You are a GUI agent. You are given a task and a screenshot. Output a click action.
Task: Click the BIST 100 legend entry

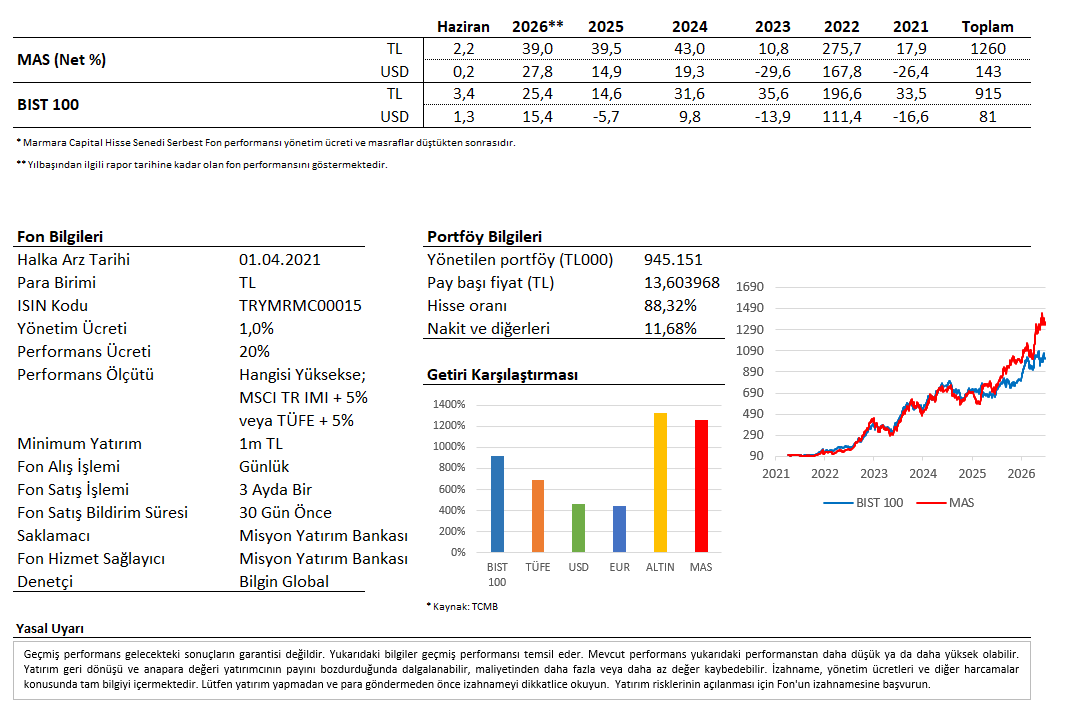point(863,503)
